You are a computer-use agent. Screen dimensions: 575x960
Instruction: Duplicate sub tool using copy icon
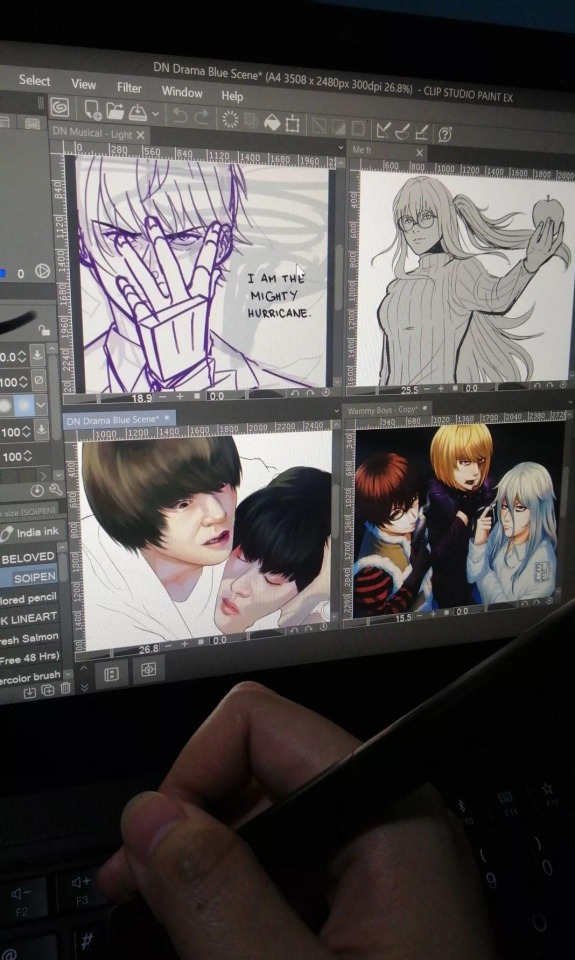coord(47,691)
